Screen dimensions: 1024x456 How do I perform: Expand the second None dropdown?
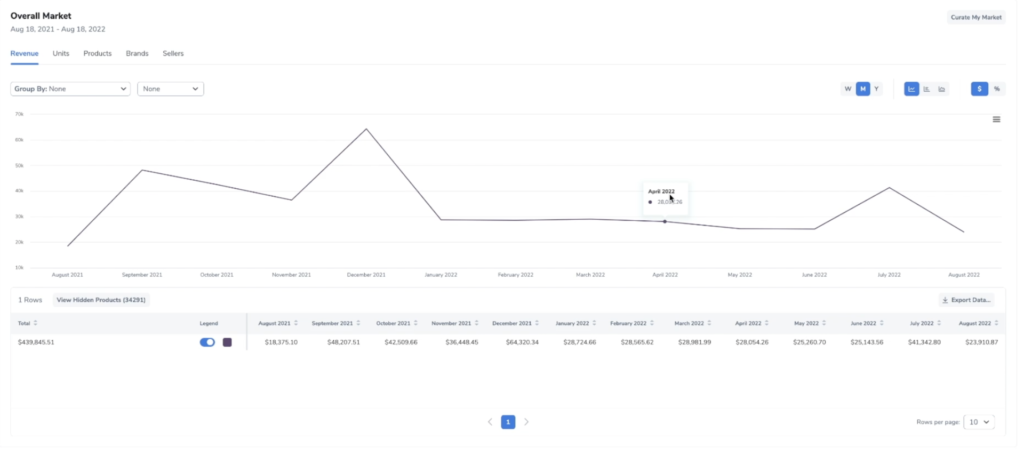[170, 89]
